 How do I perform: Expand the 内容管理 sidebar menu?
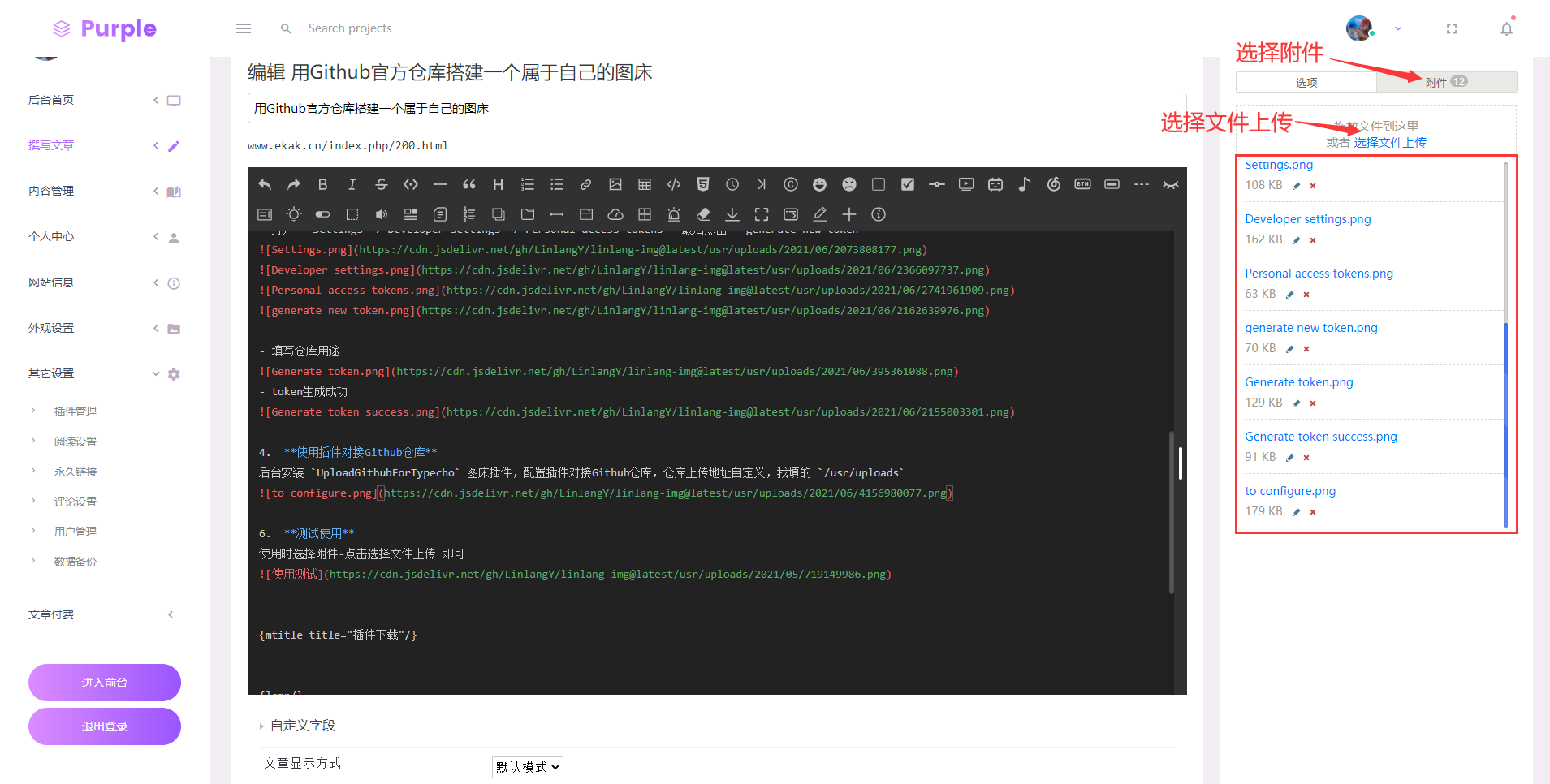click(x=104, y=191)
